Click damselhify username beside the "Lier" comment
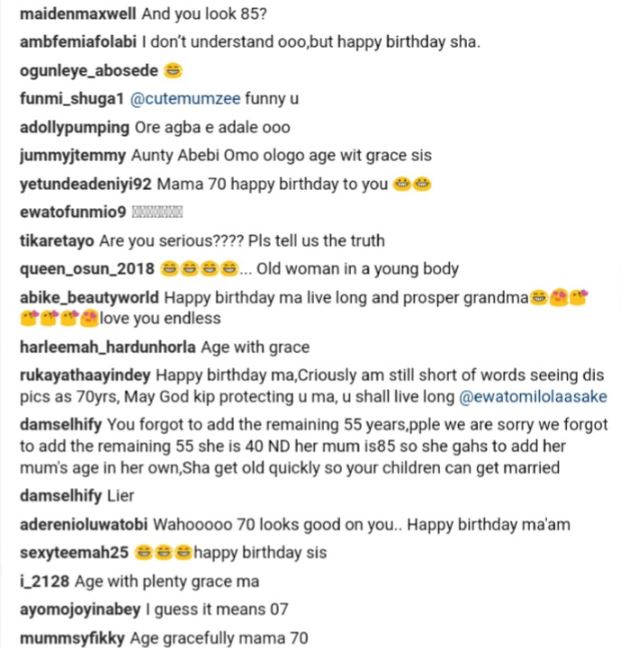Image resolution: width=622 pixels, height=648 pixels. [59, 496]
